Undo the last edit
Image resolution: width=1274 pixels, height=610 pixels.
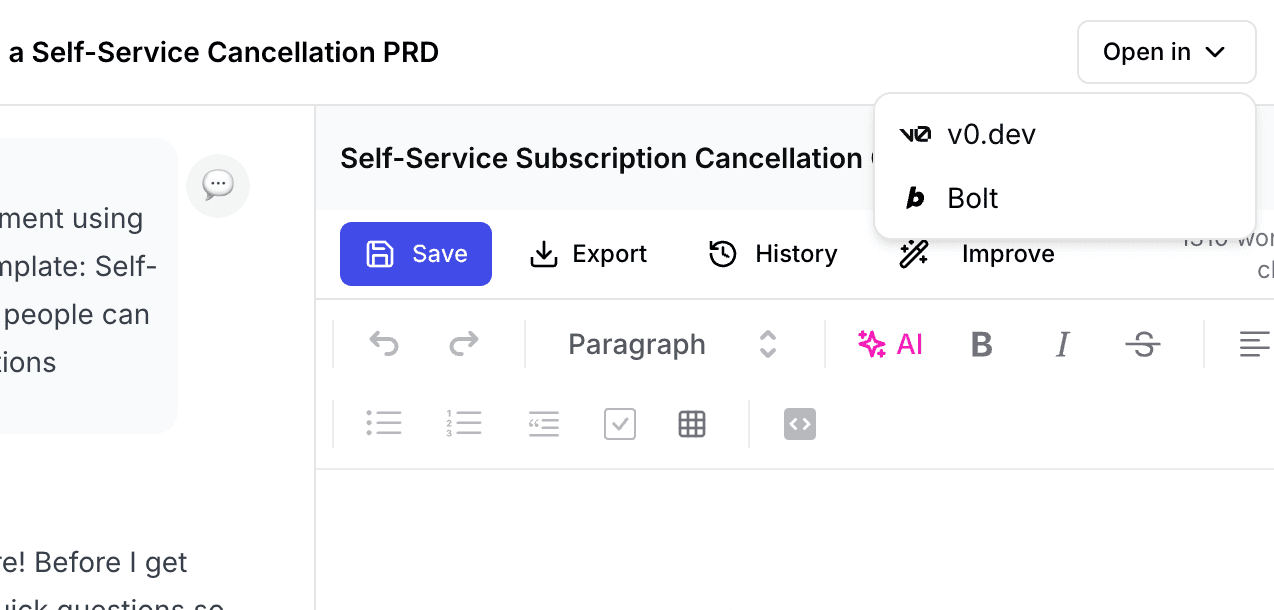[384, 343]
